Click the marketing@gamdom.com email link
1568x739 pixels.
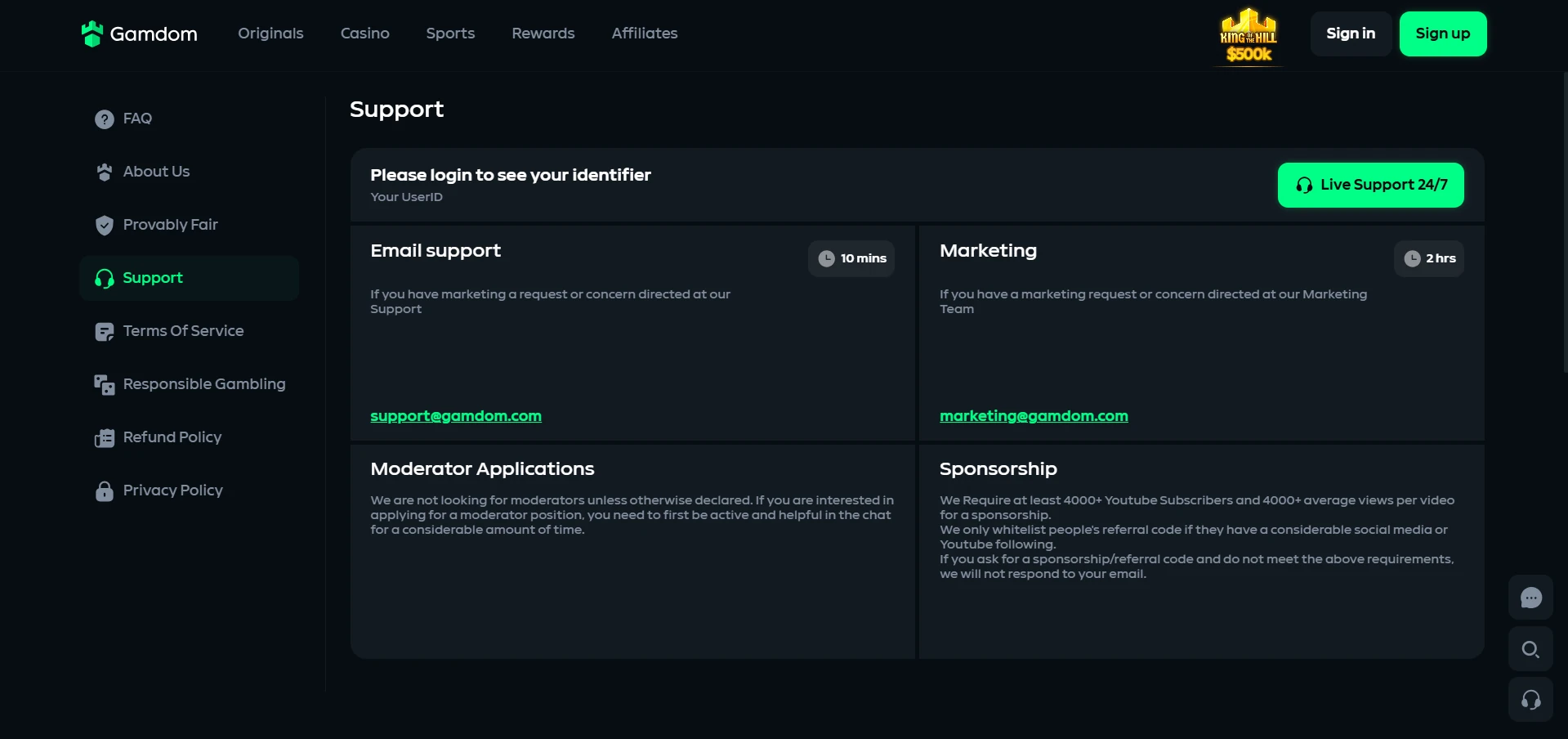click(1034, 416)
